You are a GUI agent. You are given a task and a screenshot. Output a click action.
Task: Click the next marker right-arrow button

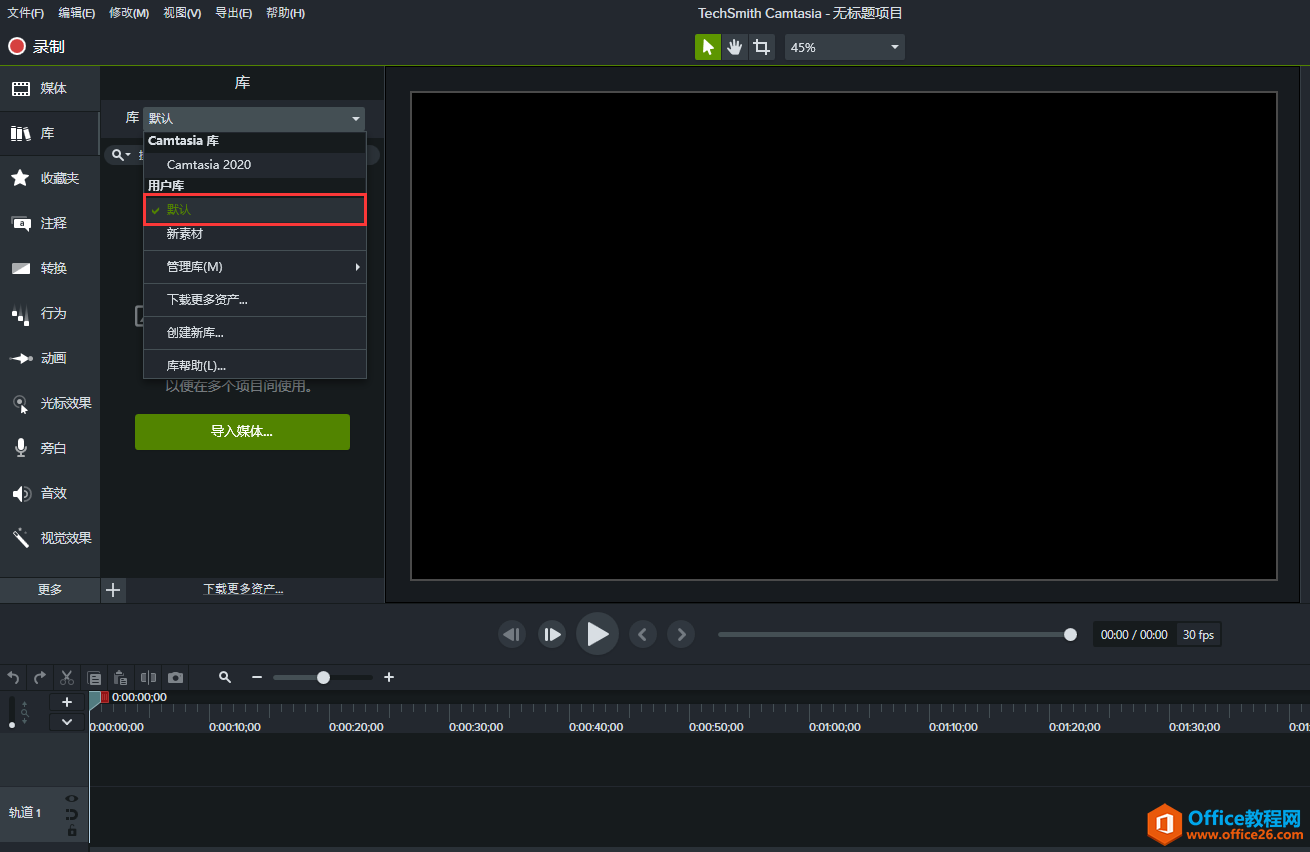point(681,634)
